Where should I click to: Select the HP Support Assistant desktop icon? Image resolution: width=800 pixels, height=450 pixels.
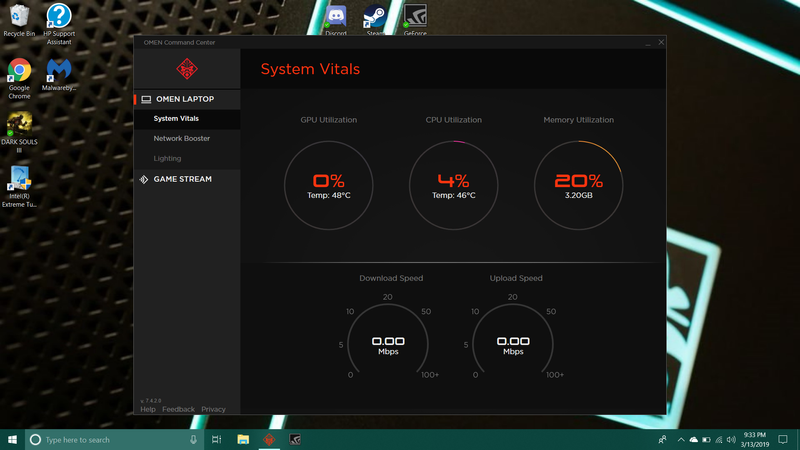[59, 17]
